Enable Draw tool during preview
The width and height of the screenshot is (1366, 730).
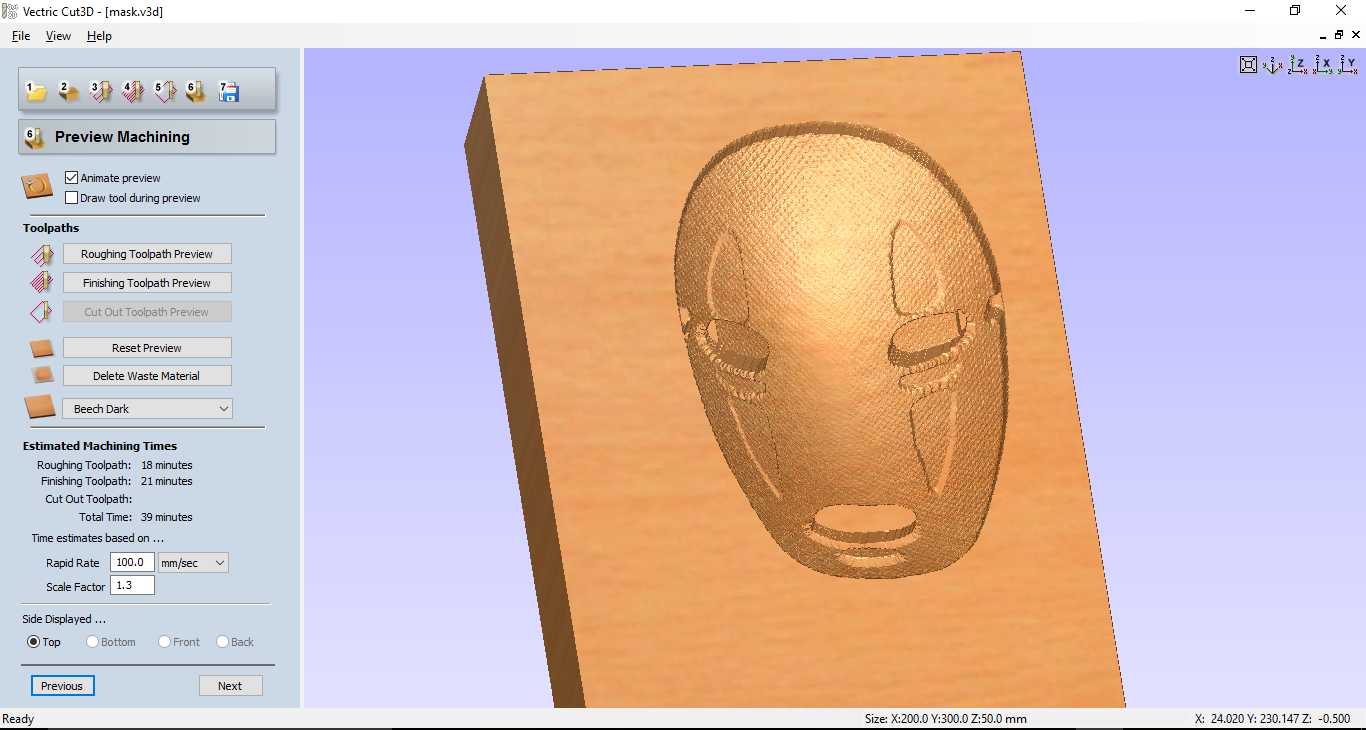pos(71,197)
